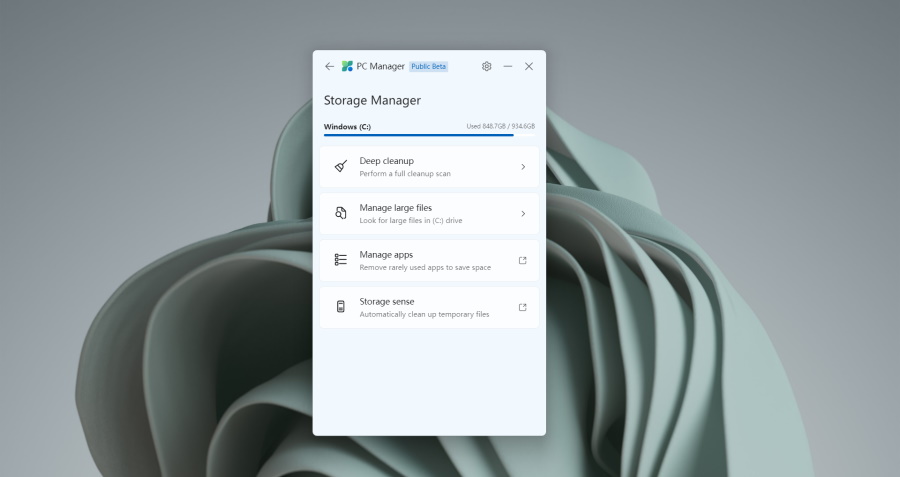Expand Manage large files chevron arrow
The height and width of the screenshot is (477, 900).
523,214
